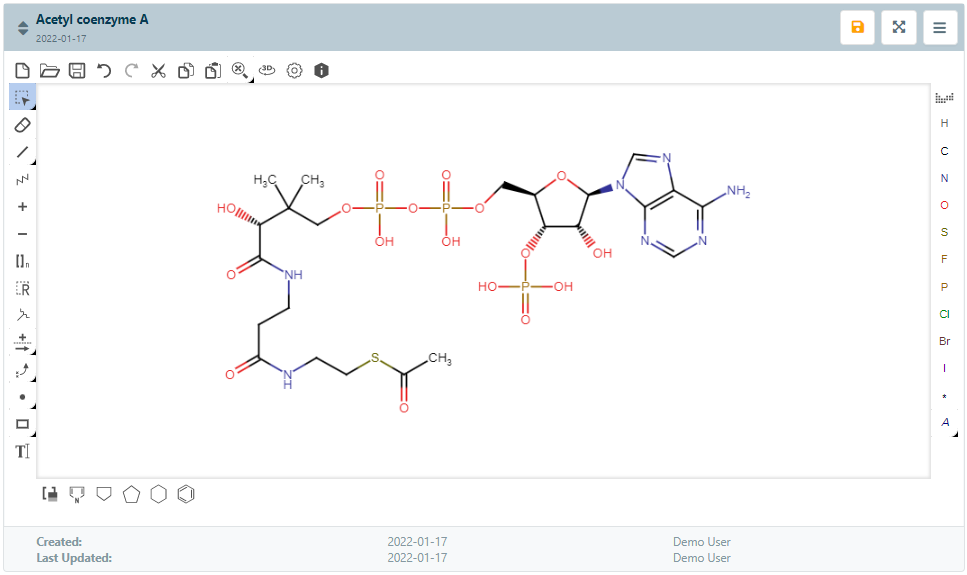Click the cut scissors icon
The image size is (967, 575).
click(158, 70)
